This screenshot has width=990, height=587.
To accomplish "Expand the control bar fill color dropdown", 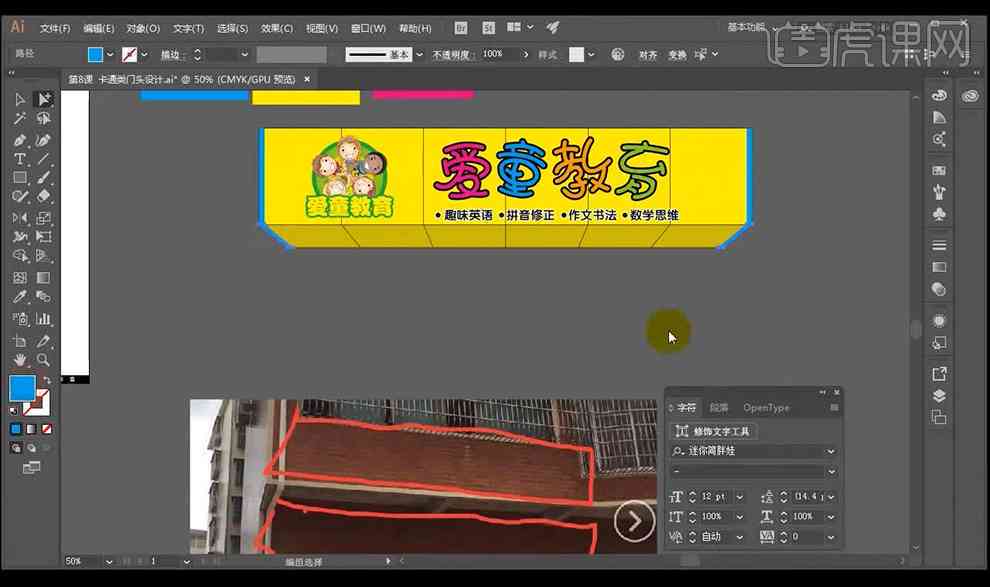I will [x=110, y=55].
